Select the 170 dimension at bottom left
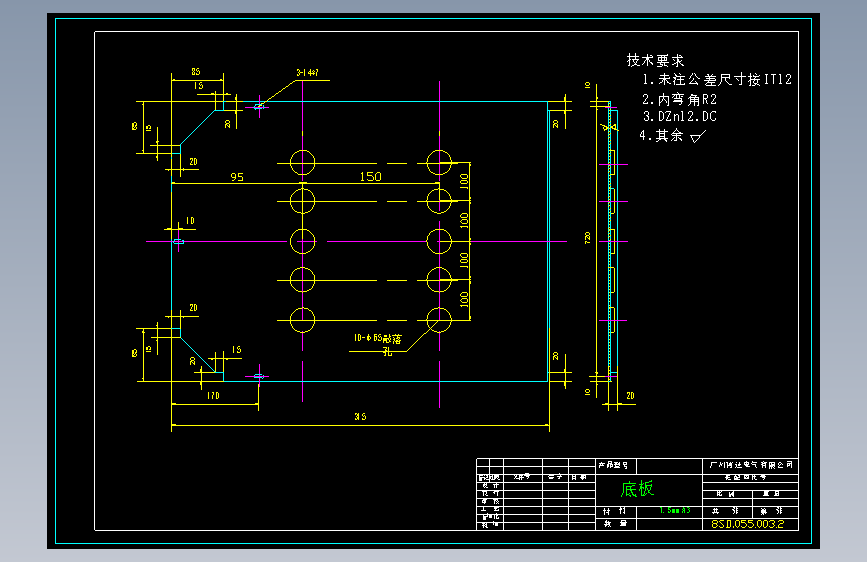Image resolution: width=867 pixels, height=562 pixels. (x=213, y=396)
